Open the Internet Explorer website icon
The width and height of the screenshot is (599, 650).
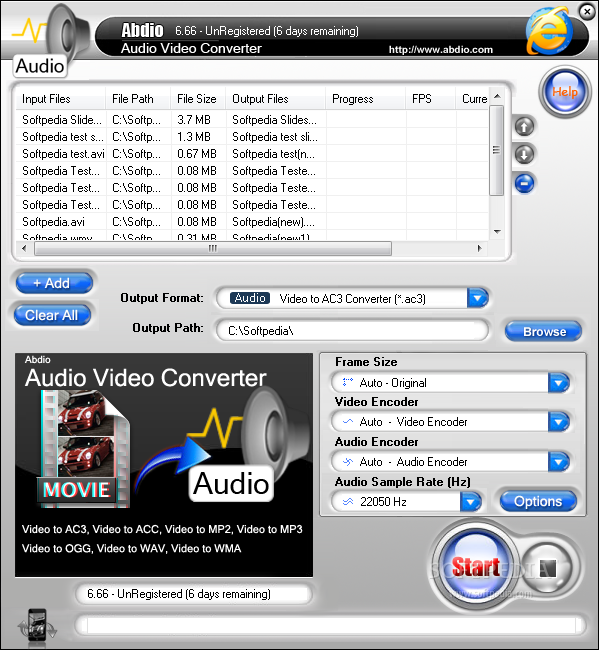coord(549,31)
